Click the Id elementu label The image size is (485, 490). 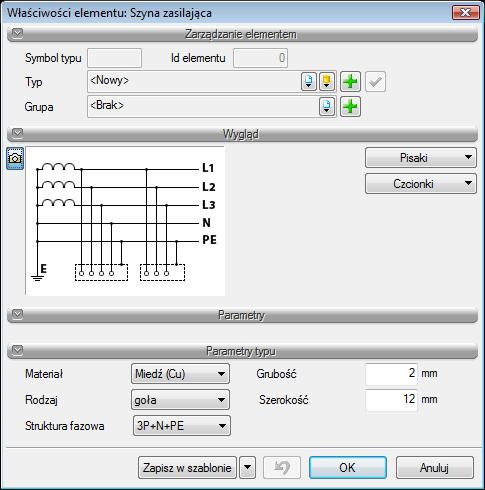[198, 58]
